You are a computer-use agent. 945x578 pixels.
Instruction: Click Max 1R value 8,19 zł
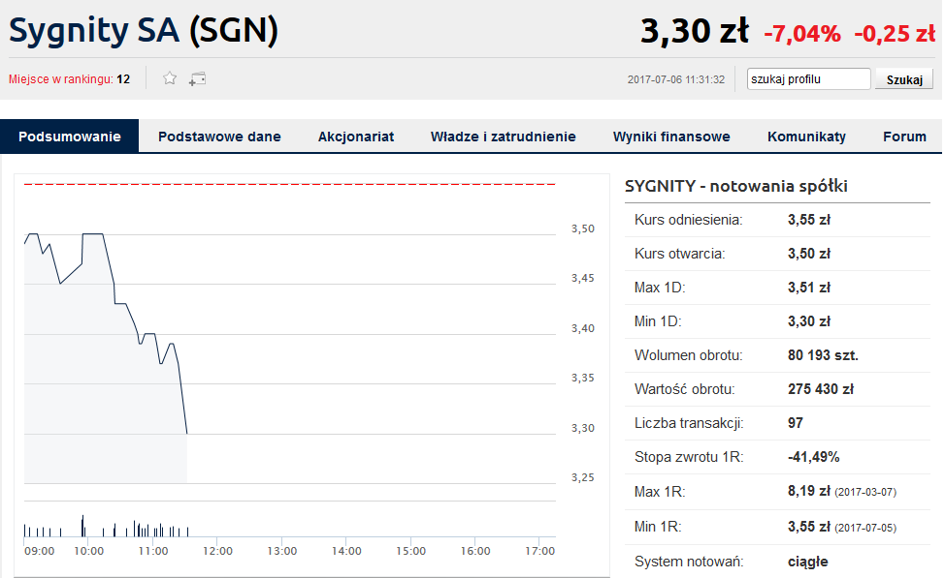809,491
